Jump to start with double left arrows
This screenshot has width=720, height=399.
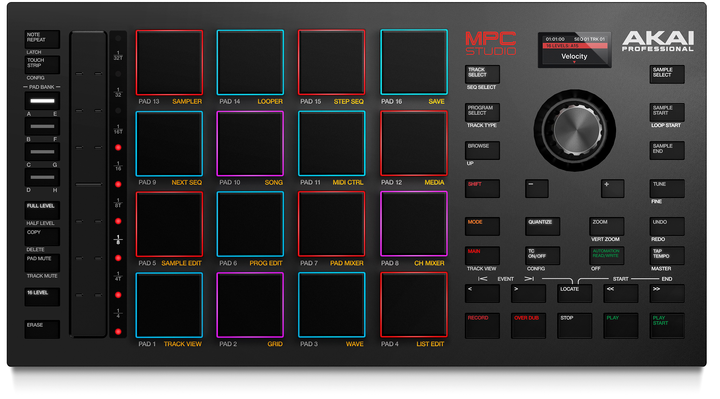tap(621, 293)
